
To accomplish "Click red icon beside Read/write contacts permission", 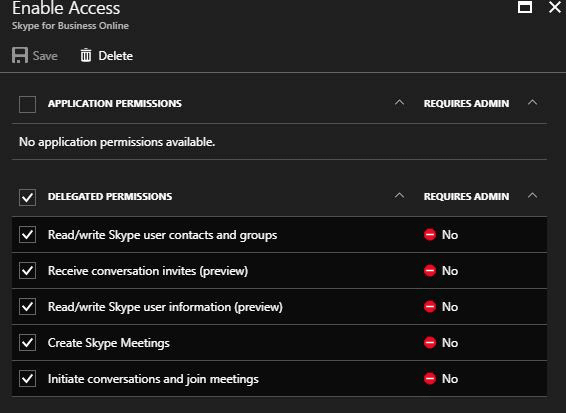I will pyautogui.click(x=430, y=235).
